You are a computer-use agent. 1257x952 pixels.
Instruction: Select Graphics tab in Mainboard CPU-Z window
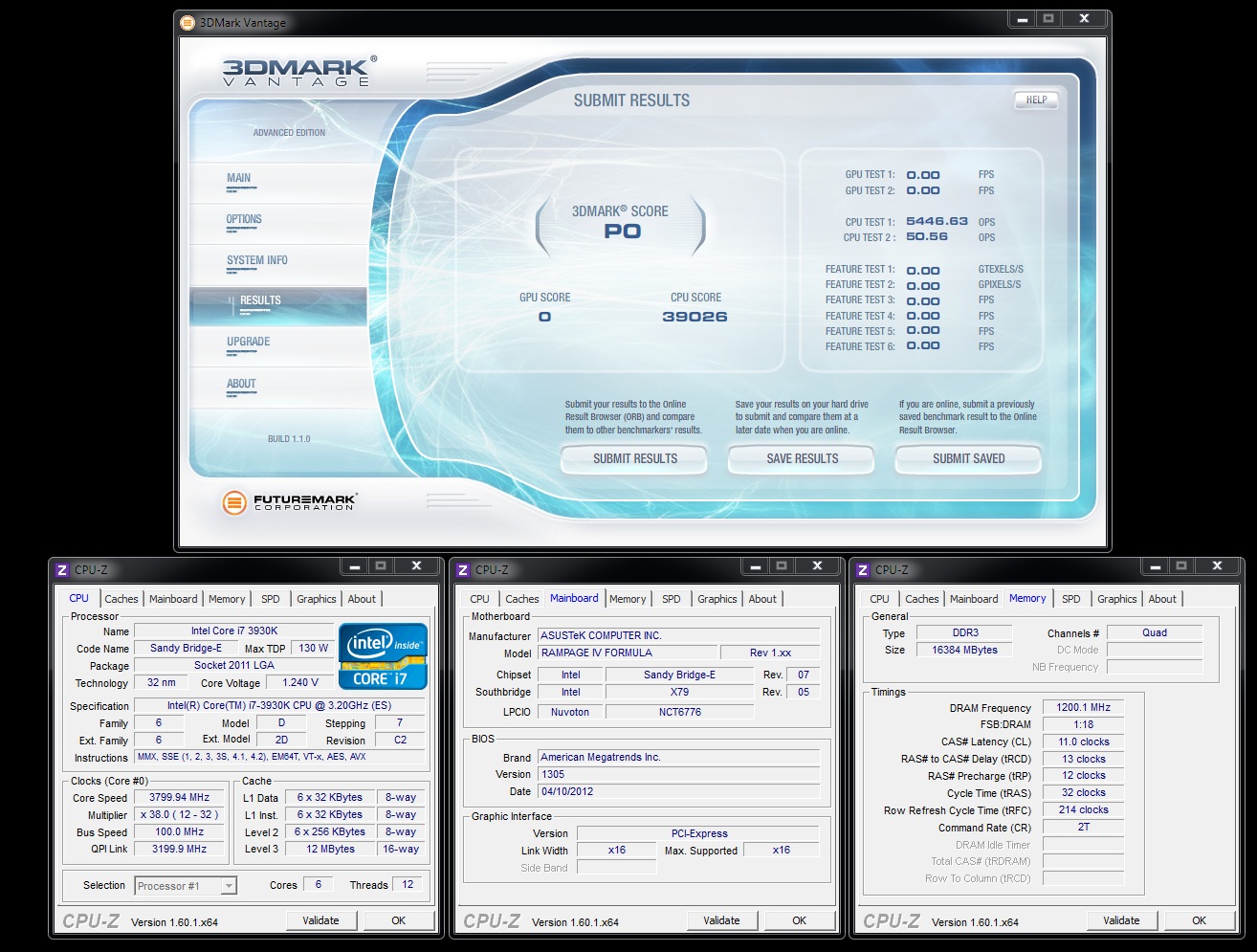click(717, 599)
